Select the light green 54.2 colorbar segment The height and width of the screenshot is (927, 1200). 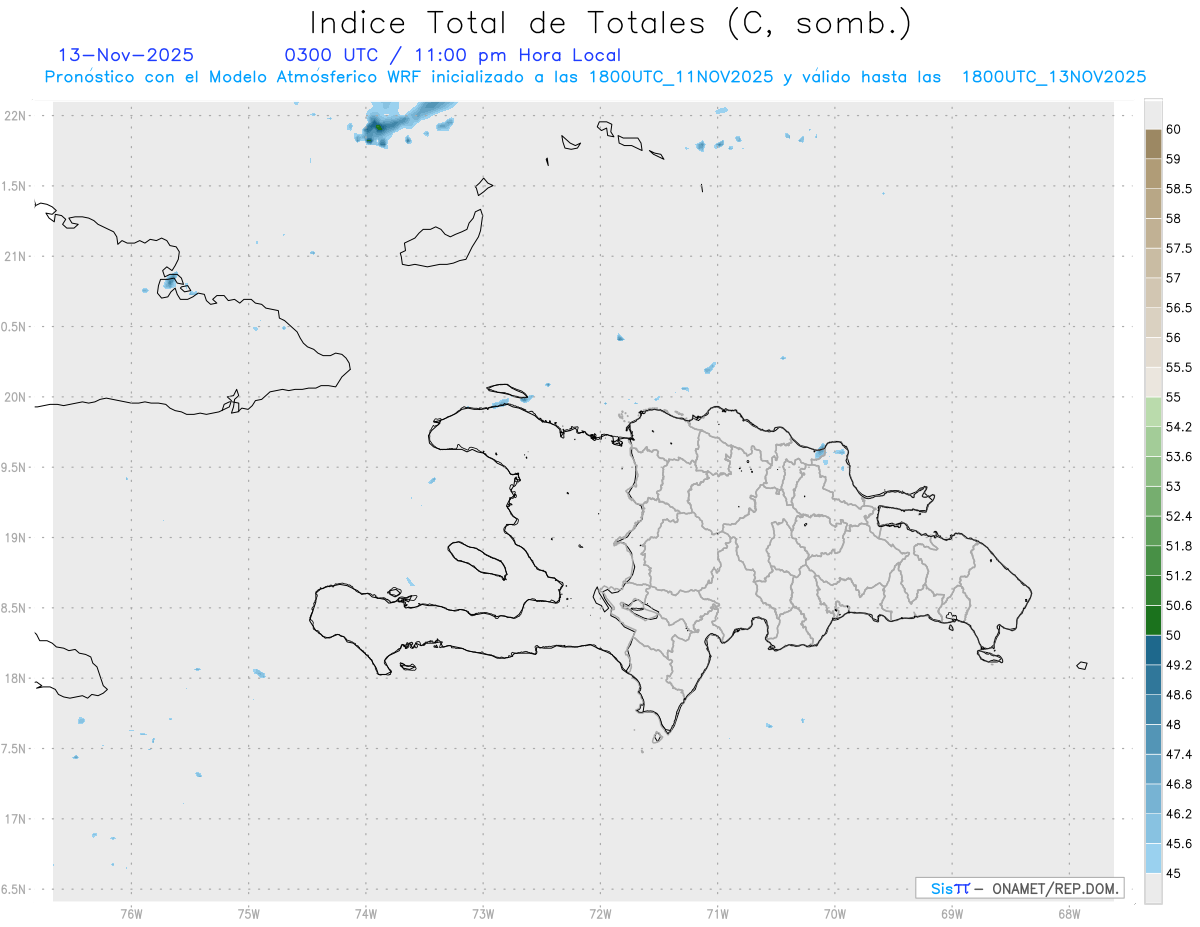pyautogui.click(x=1153, y=412)
